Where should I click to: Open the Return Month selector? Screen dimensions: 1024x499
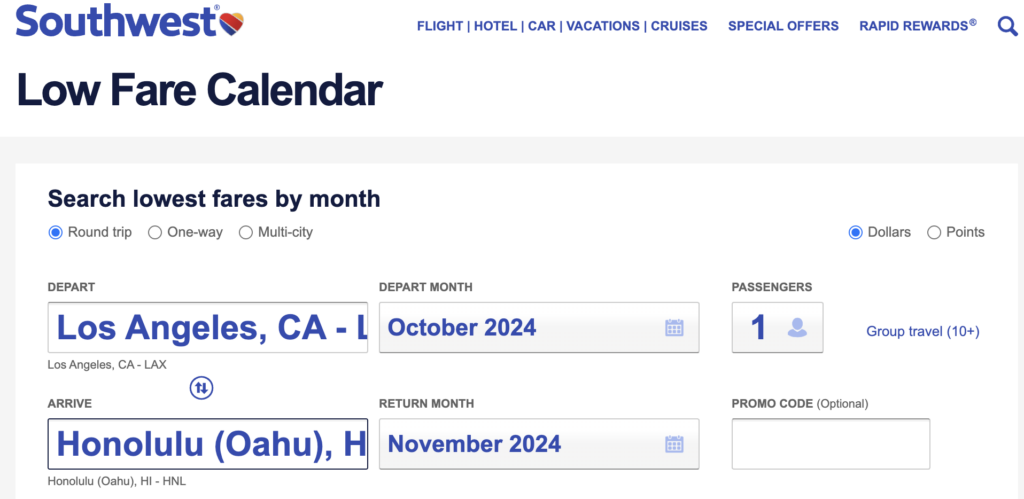520,444
